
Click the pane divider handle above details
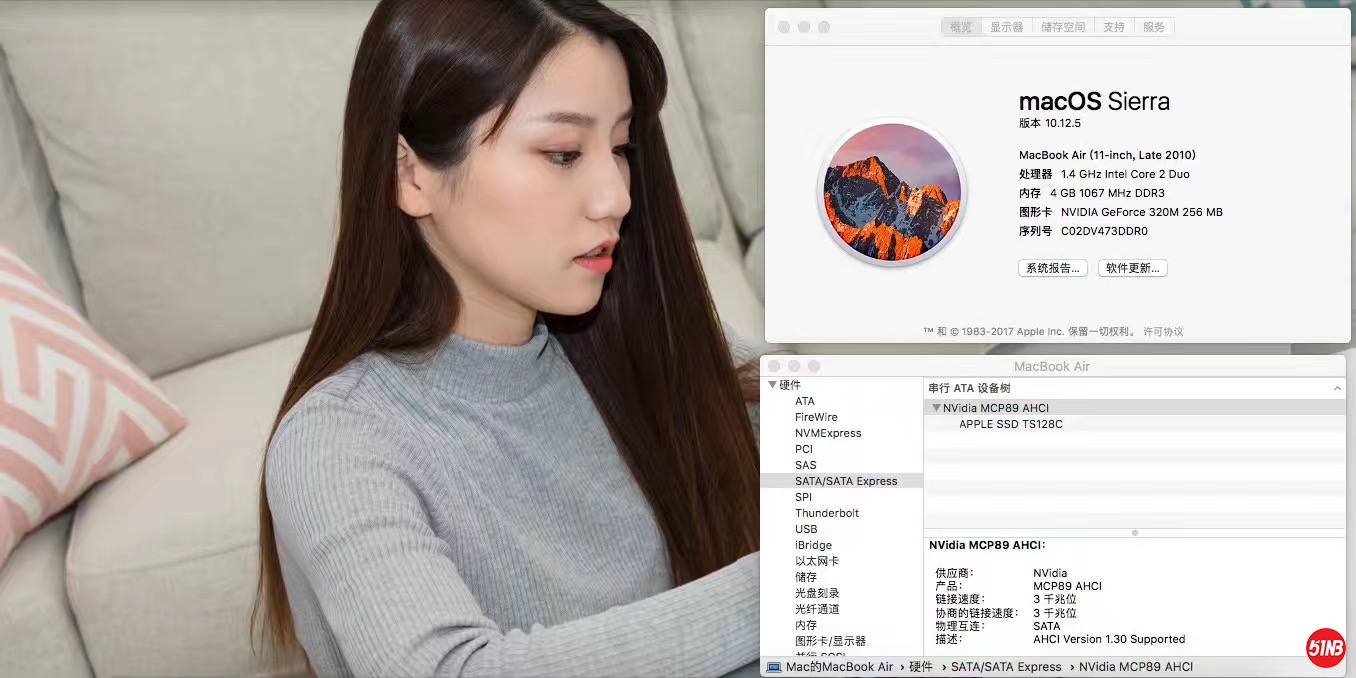pos(1134,533)
